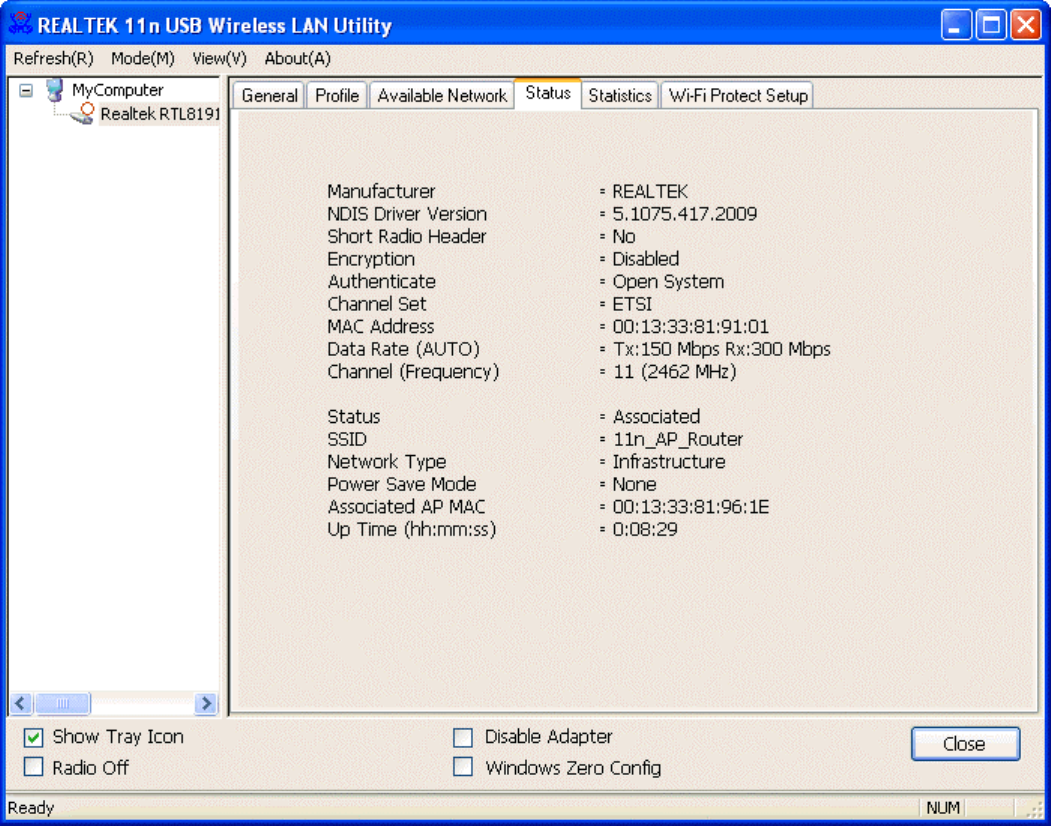Click the Realtek app icon in title bar
The width and height of the screenshot is (1051, 826).
pyautogui.click(x=20, y=24)
